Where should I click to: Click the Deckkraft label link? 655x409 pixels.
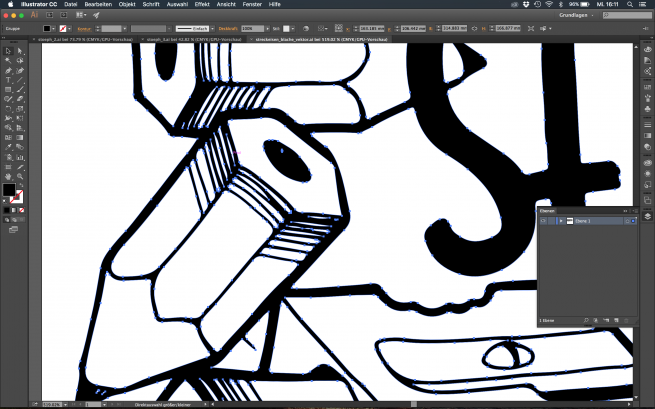pos(227,28)
